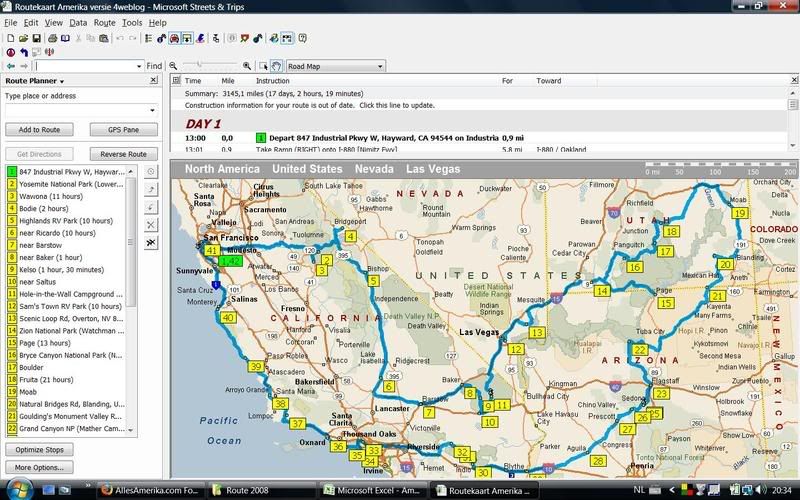The width and height of the screenshot is (800, 500).
Task: Click the New document toolbar icon
Action: point(10,38)
